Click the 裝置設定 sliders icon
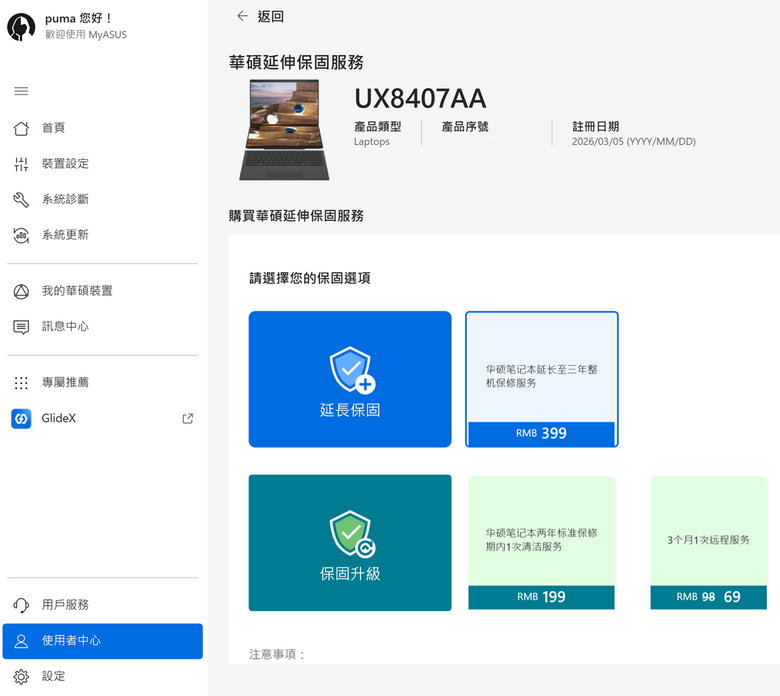This screenshot has height=696, width=780. pos(21,164)
